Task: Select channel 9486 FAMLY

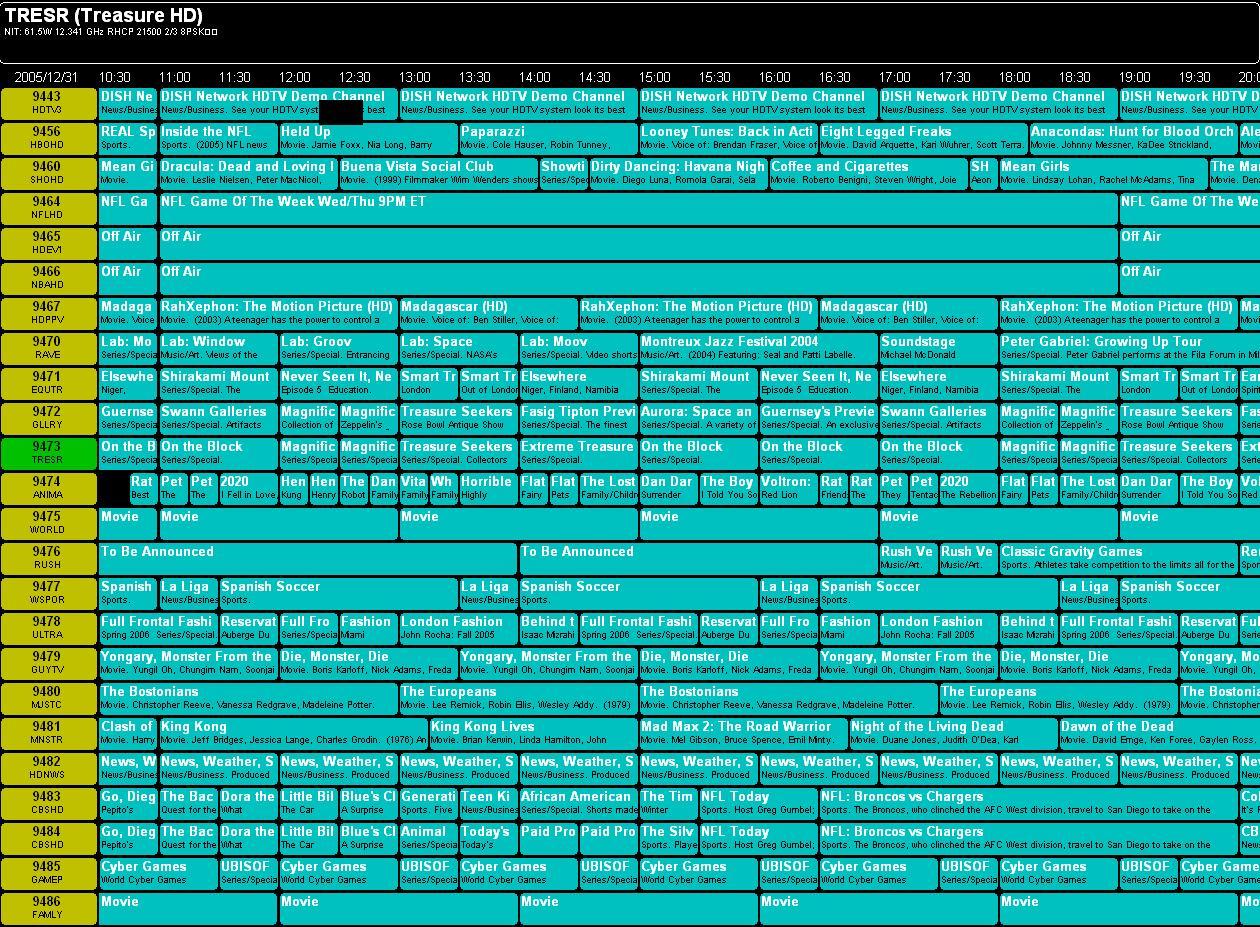Action: tap(48, 908)
